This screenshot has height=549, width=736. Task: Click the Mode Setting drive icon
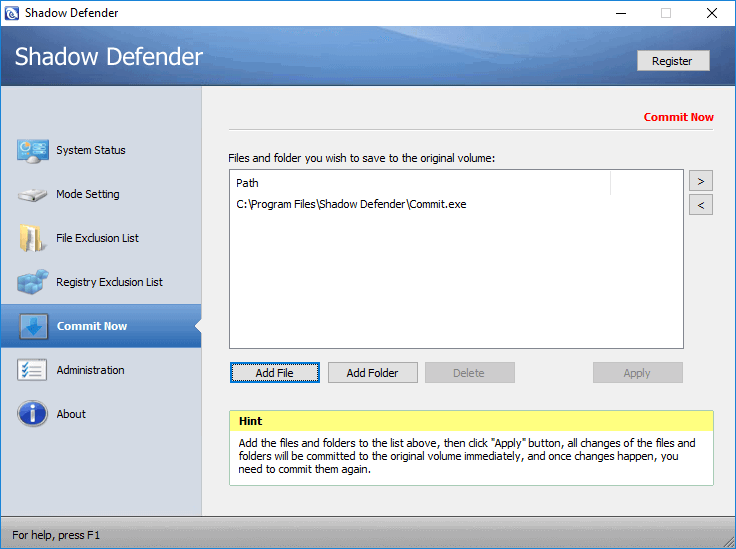click(x=32, y=194)
